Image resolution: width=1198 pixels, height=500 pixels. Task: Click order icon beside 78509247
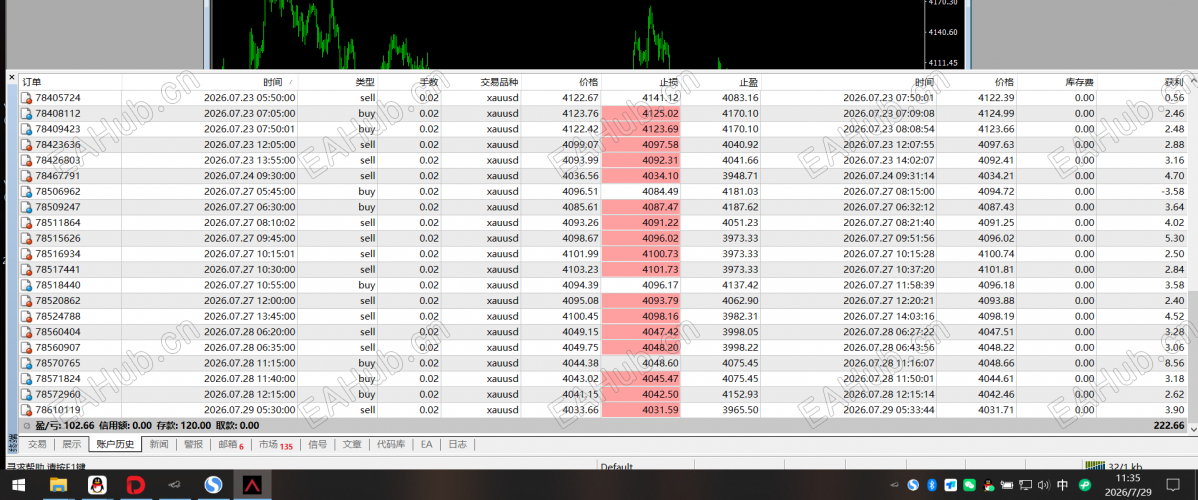pyautogui.click(x=26, y=207)
